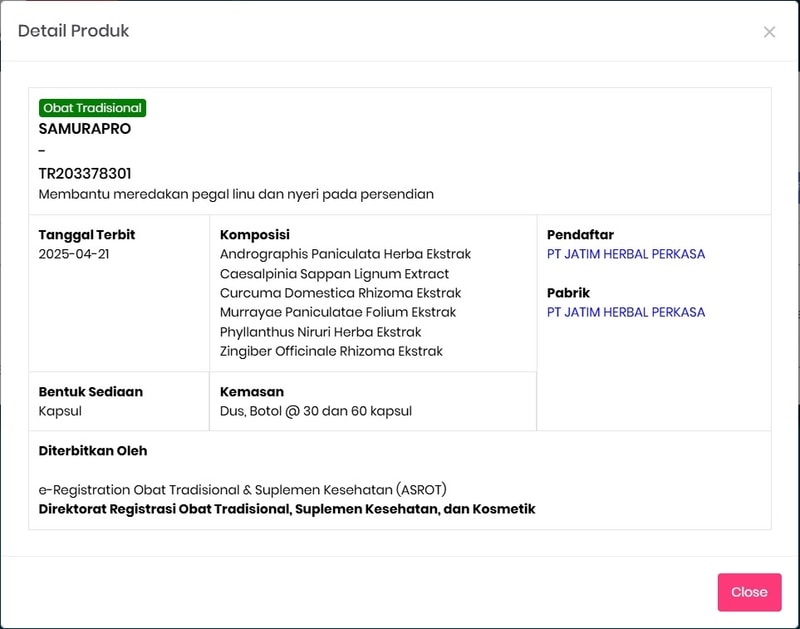Click the packaging text Dus, Botol @ 30
This screenshot has height=629, width=800.
pyautogui.click(x=315, y=411)
